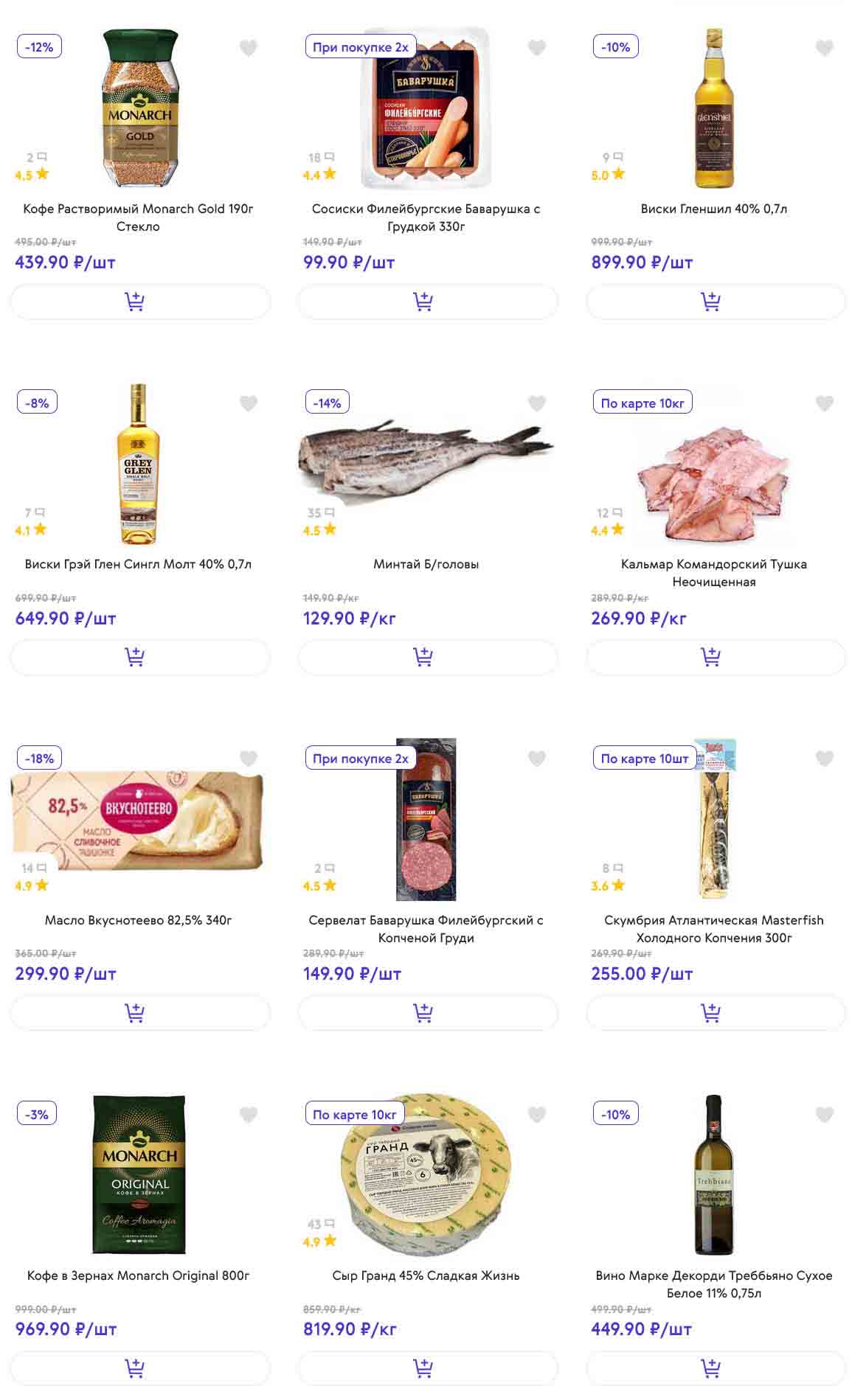Click the При покупке 2х badge on sausages
The width and height of the screenshot is (852, 1400).
click(x=360, y=47)
